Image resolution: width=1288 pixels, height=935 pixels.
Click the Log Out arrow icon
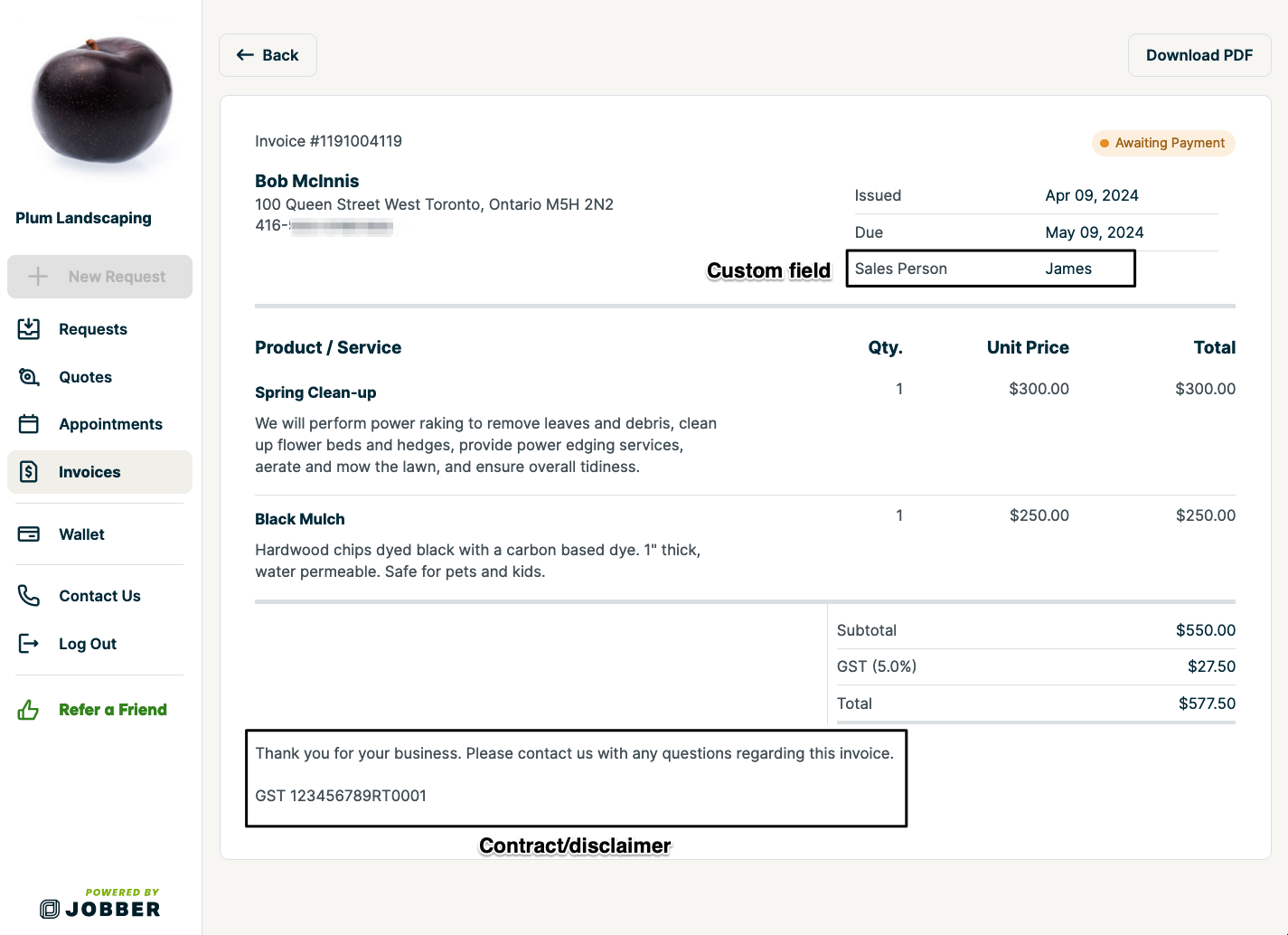29,644
